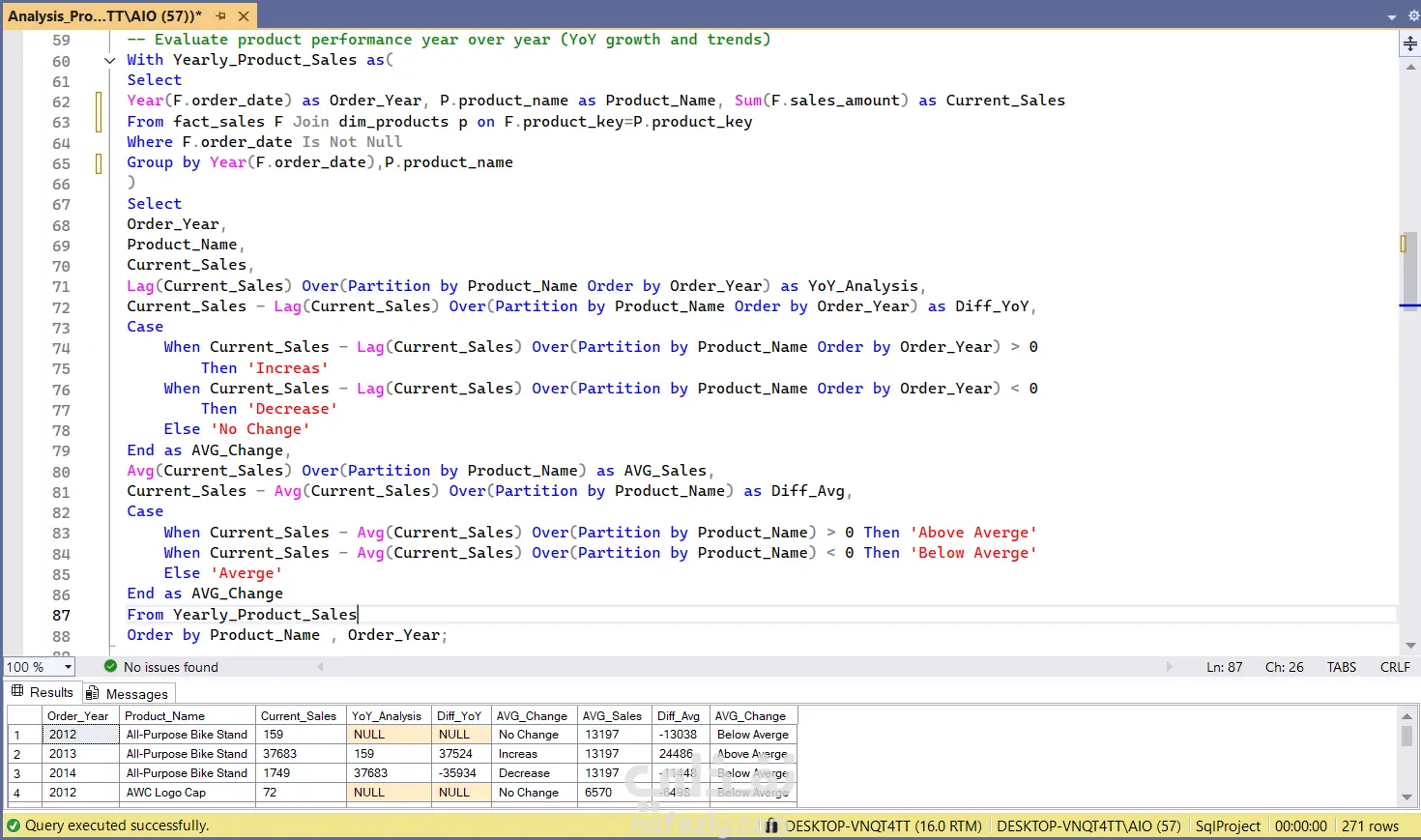Click the Ch: 26 character indicator
The image size is (1421, 840).
[1284, 667]
